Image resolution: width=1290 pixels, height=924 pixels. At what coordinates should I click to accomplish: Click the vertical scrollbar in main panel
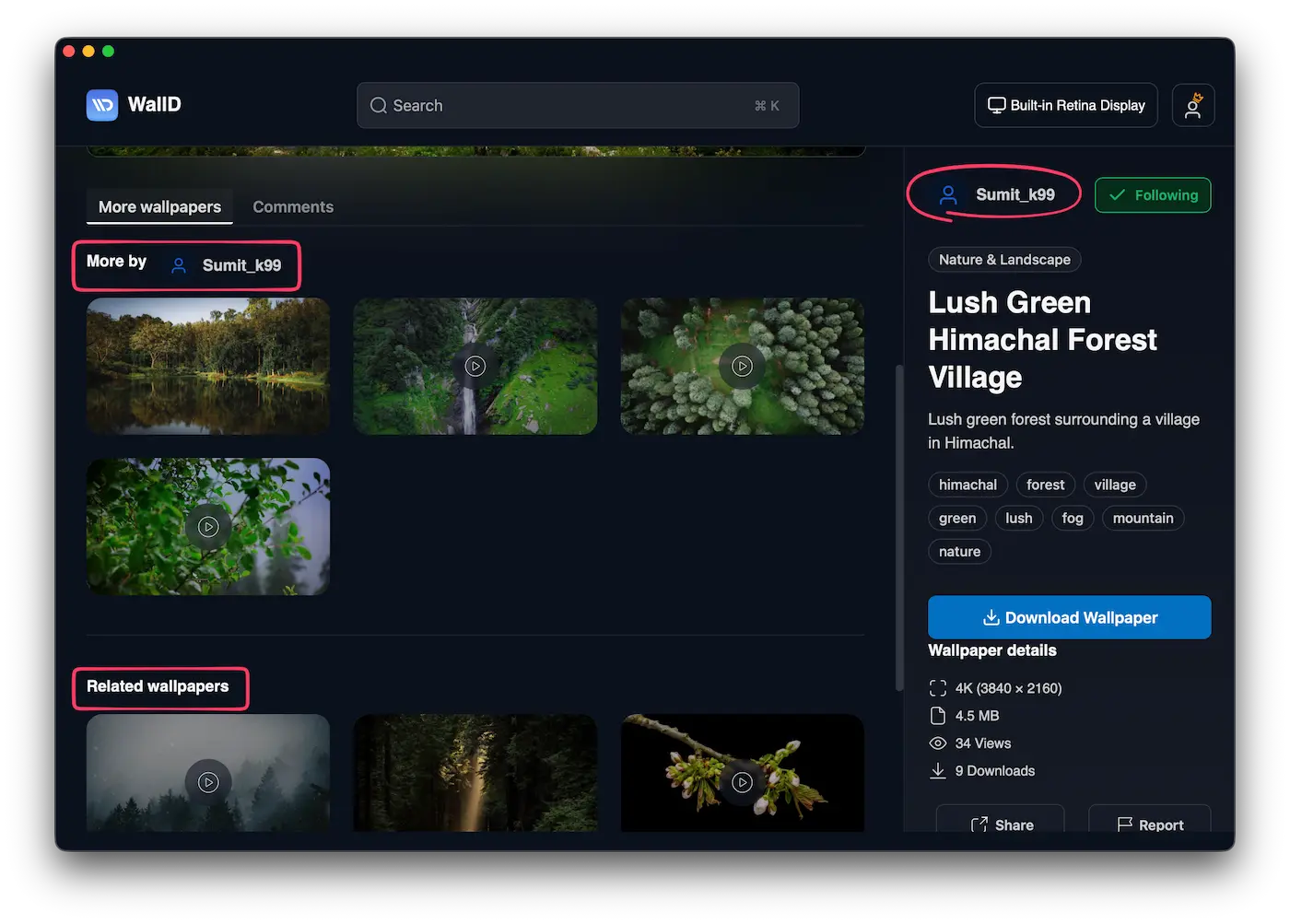tap(899, 527)
